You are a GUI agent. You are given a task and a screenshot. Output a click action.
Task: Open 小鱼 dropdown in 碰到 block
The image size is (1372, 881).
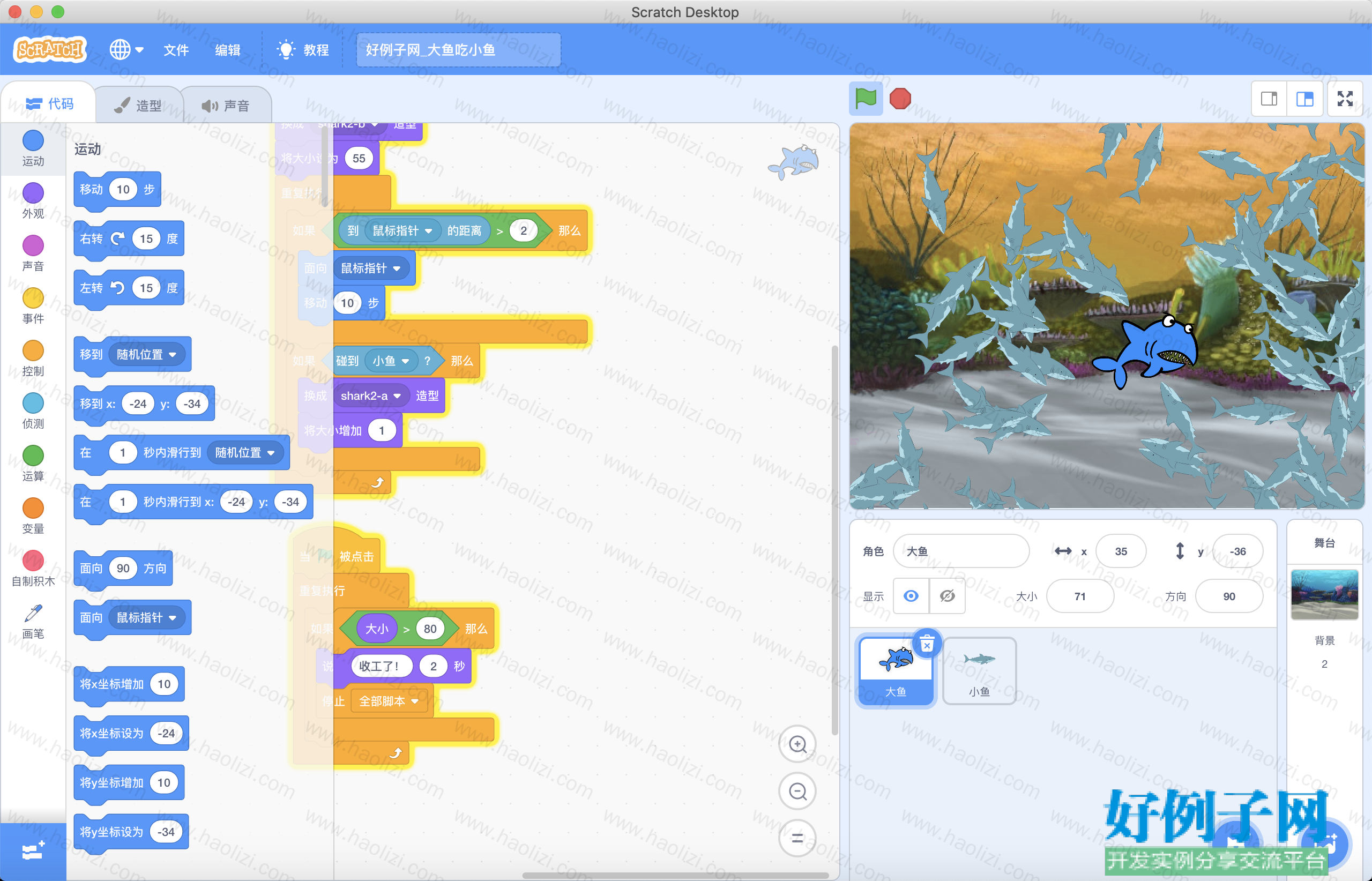390,361
